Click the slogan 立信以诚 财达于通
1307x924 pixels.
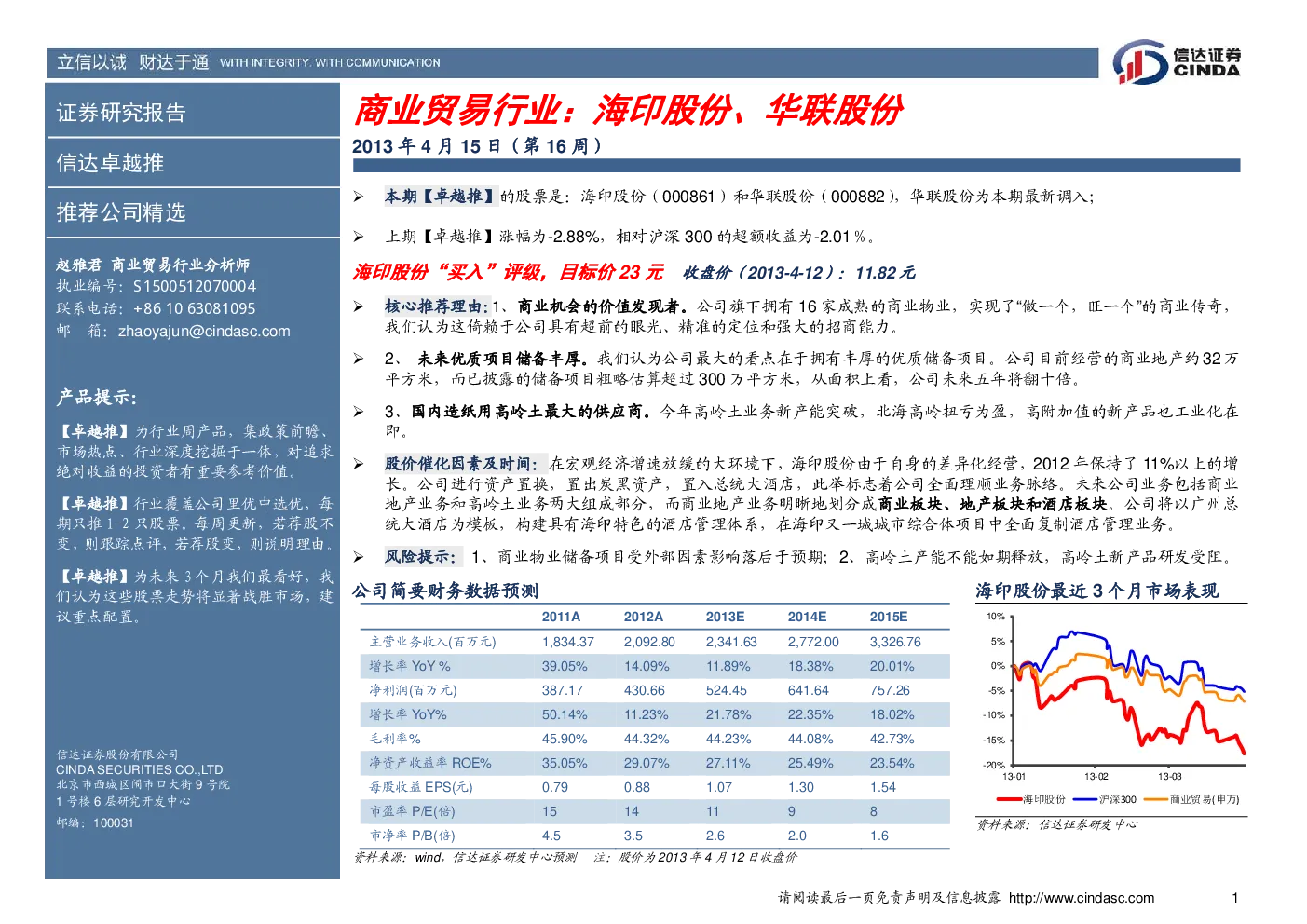pyautogui.click(x=132, y=62)
